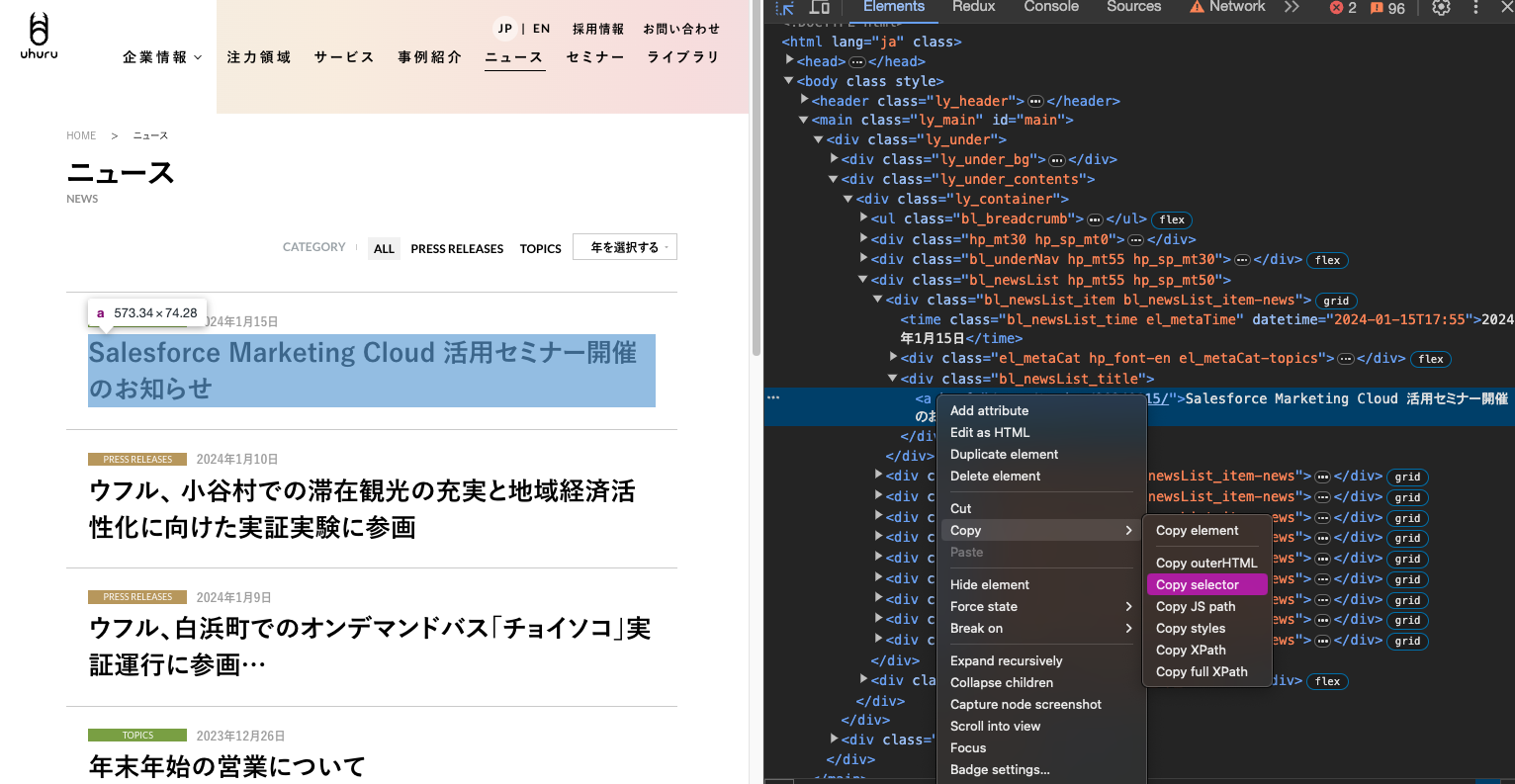Show more DevTools tabs via chevron
Image resolution: width=1515 pixels, height=784 pixels.
click(1292, 7)
